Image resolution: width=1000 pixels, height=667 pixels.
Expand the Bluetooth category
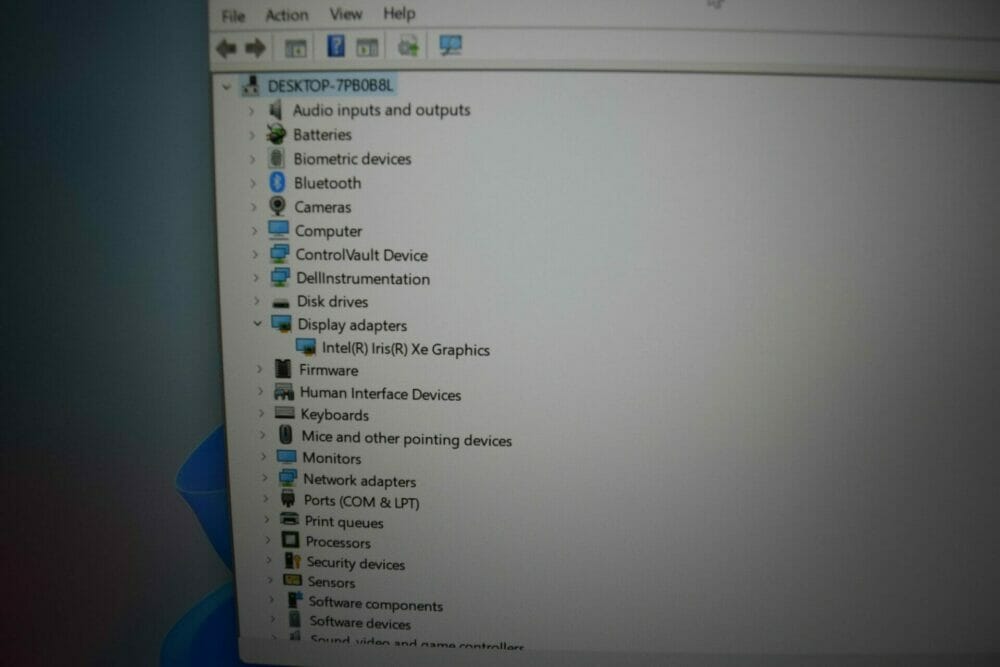pos(253,184)
